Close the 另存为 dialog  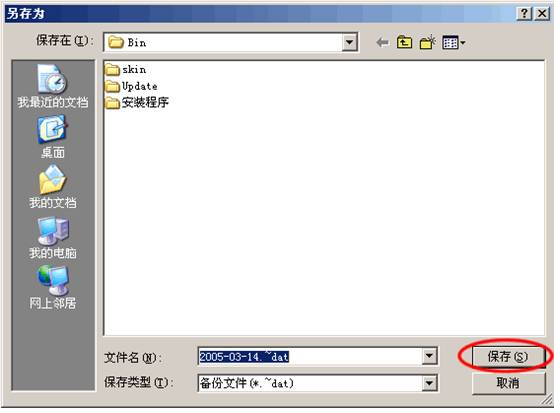[542, 14]
